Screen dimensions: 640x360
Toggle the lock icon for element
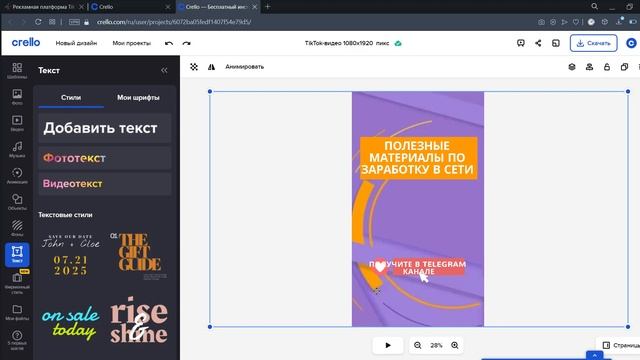click(607, 67)
